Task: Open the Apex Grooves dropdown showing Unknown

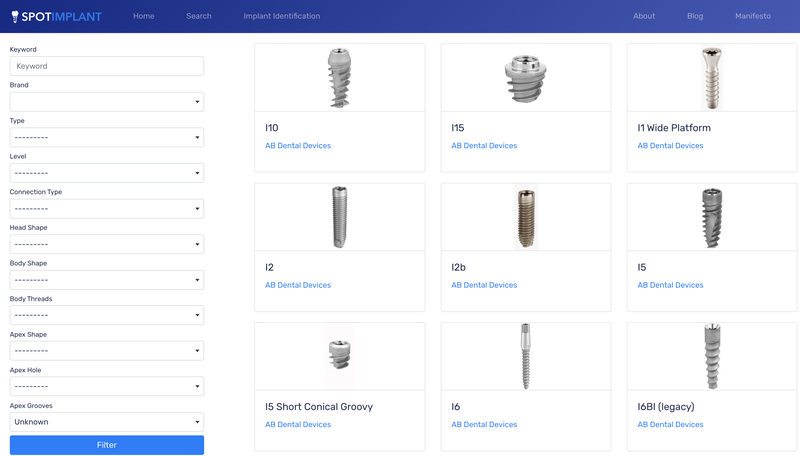Action: [x=107, y=422]
